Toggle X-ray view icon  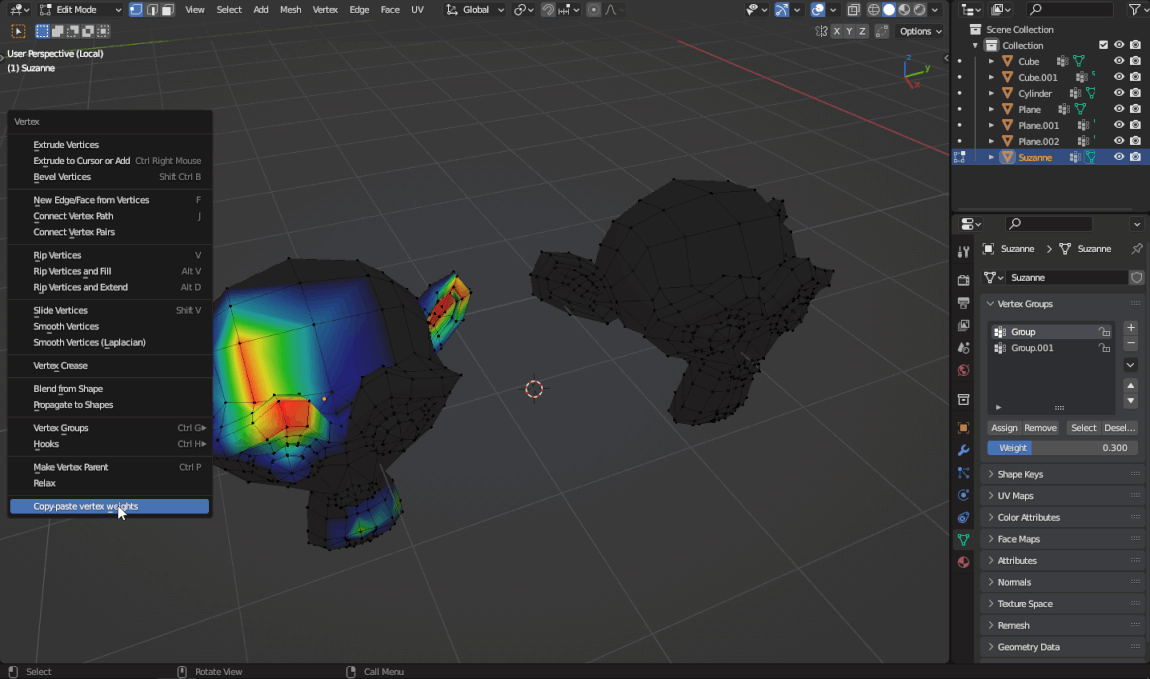[x=853, y=10]
